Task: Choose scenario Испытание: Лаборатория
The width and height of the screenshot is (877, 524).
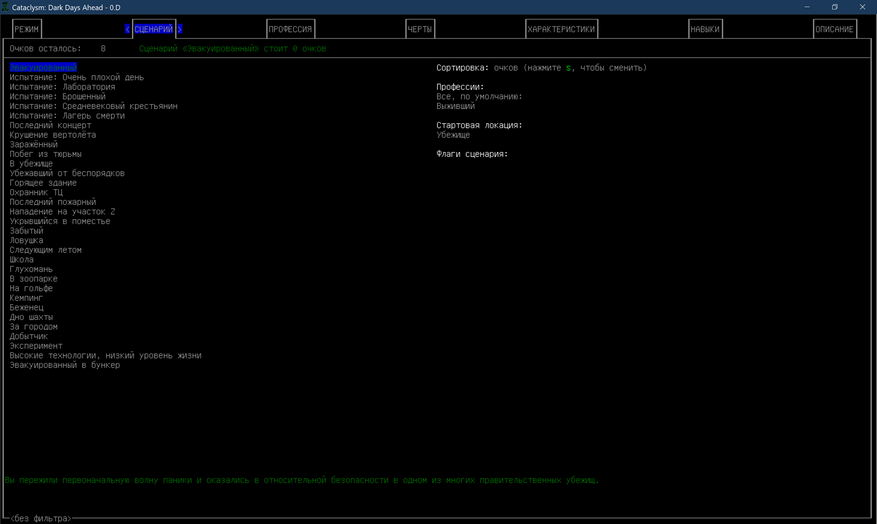Action: click(62, 87)
